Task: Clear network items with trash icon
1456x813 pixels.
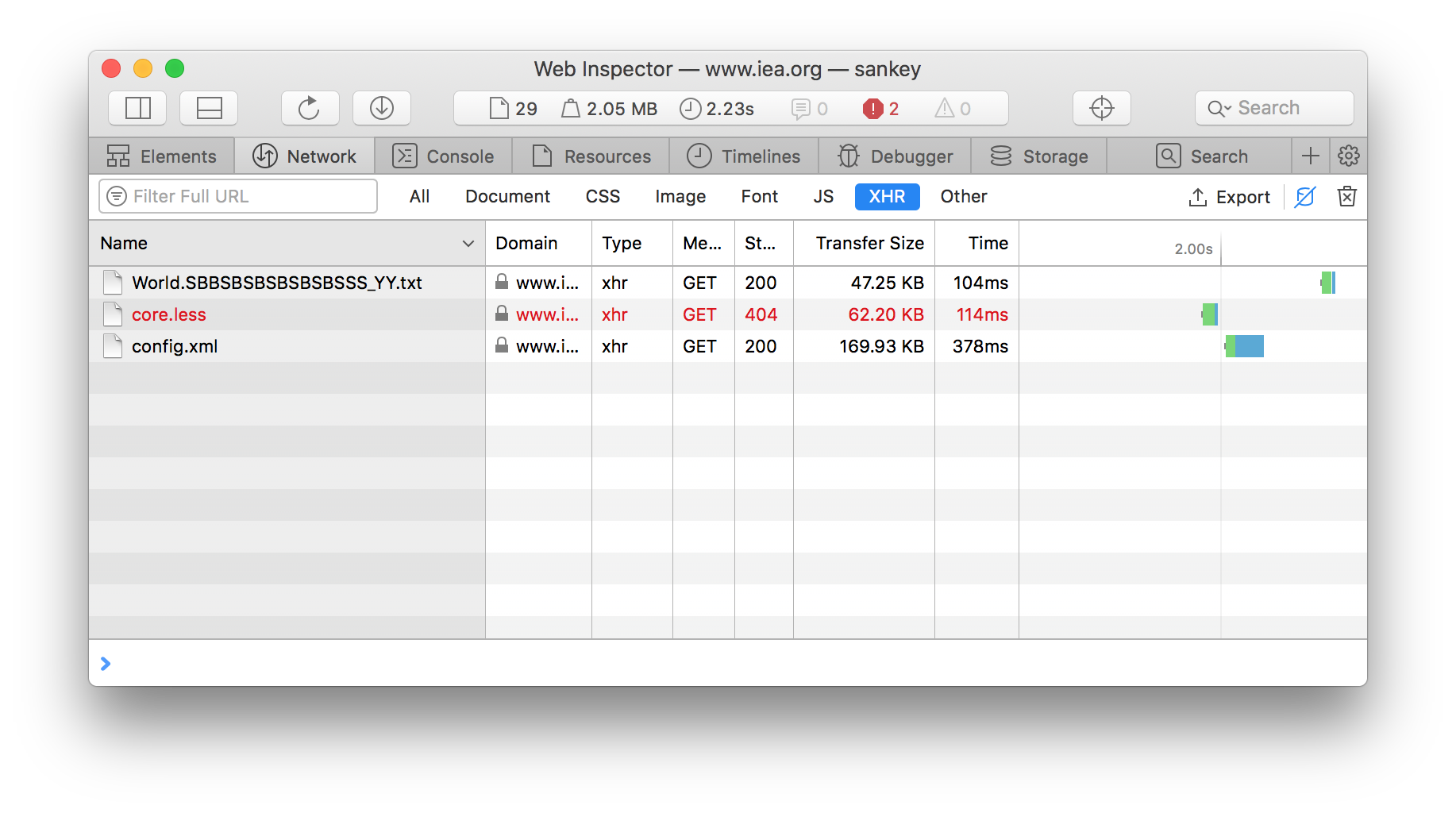Action: pyautogui.click(x=1346, y=197)
